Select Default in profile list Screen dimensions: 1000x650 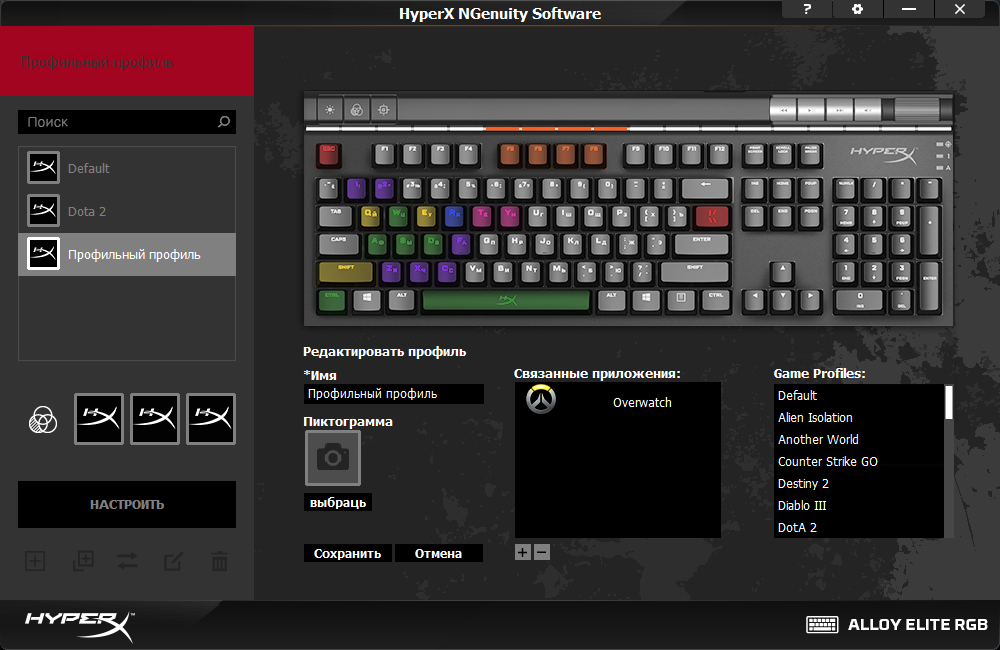pos(127,168)
